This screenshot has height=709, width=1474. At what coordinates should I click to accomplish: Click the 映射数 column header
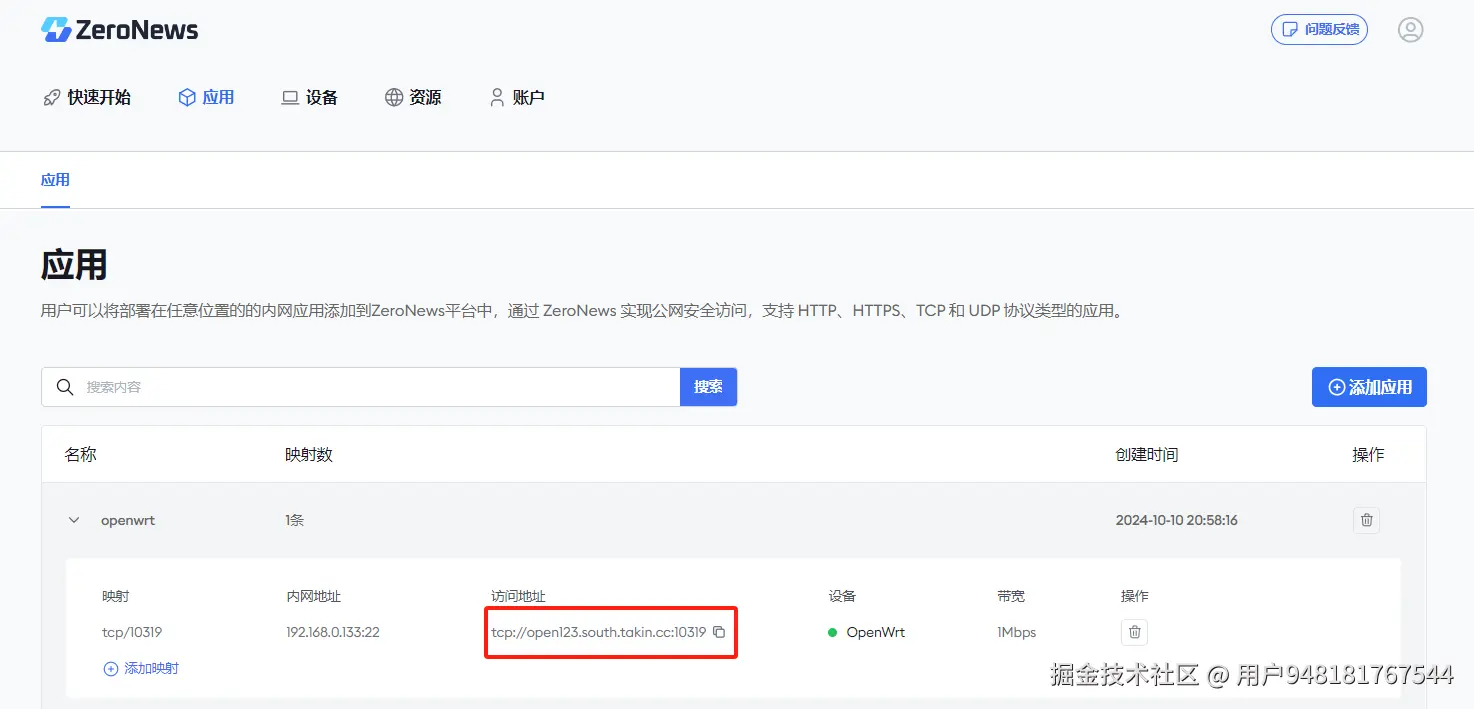309,454
